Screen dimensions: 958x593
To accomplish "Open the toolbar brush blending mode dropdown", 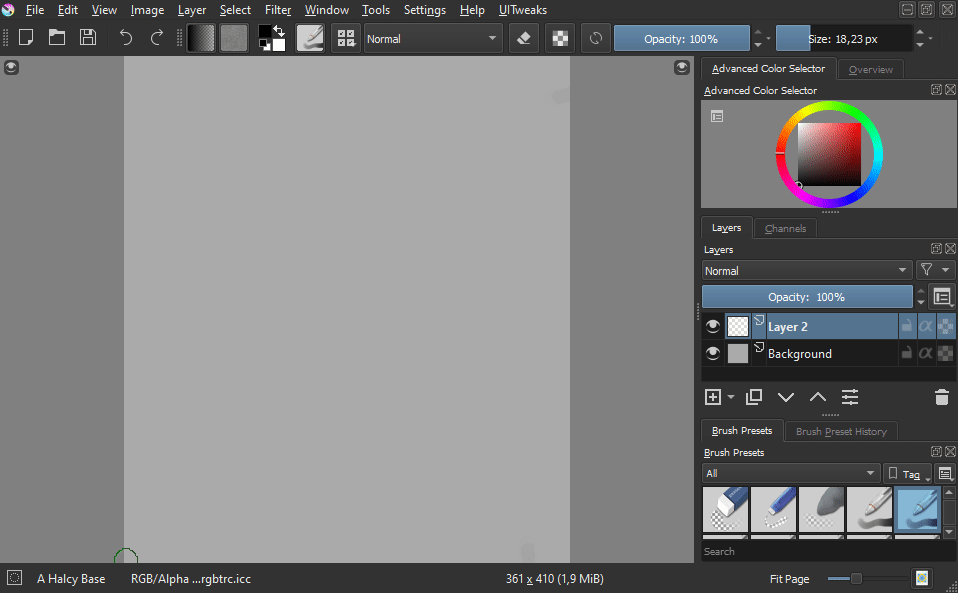I will pyautogui.click(x=433, y=39).
